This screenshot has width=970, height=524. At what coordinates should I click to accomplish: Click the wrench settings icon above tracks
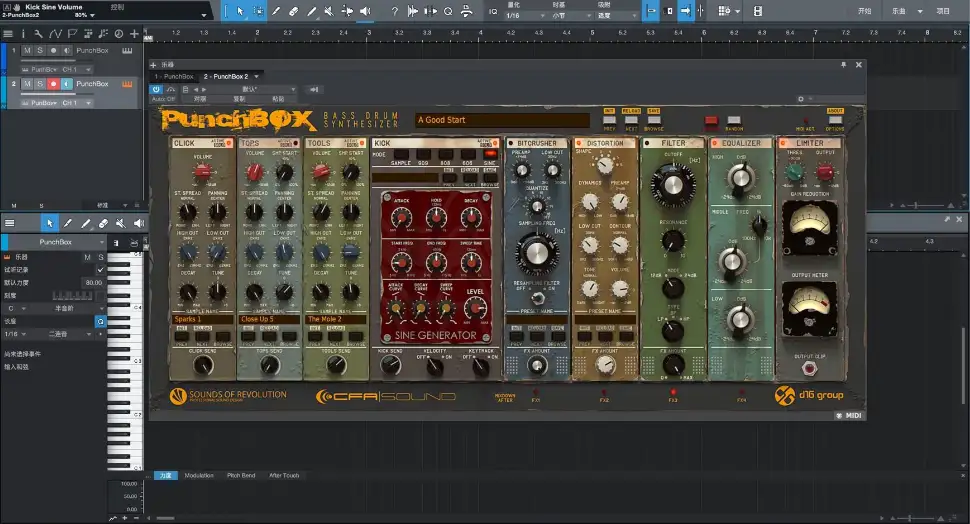(x=38, y=34)
